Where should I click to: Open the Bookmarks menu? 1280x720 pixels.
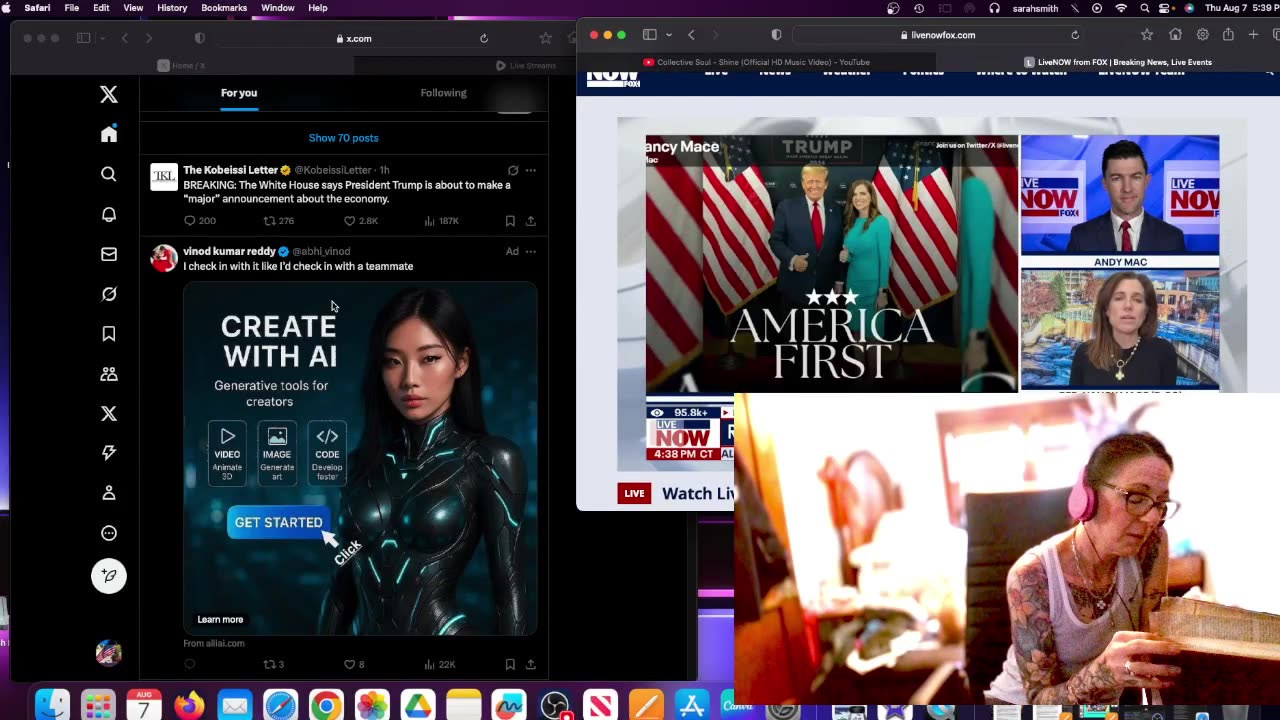point(224,8)
